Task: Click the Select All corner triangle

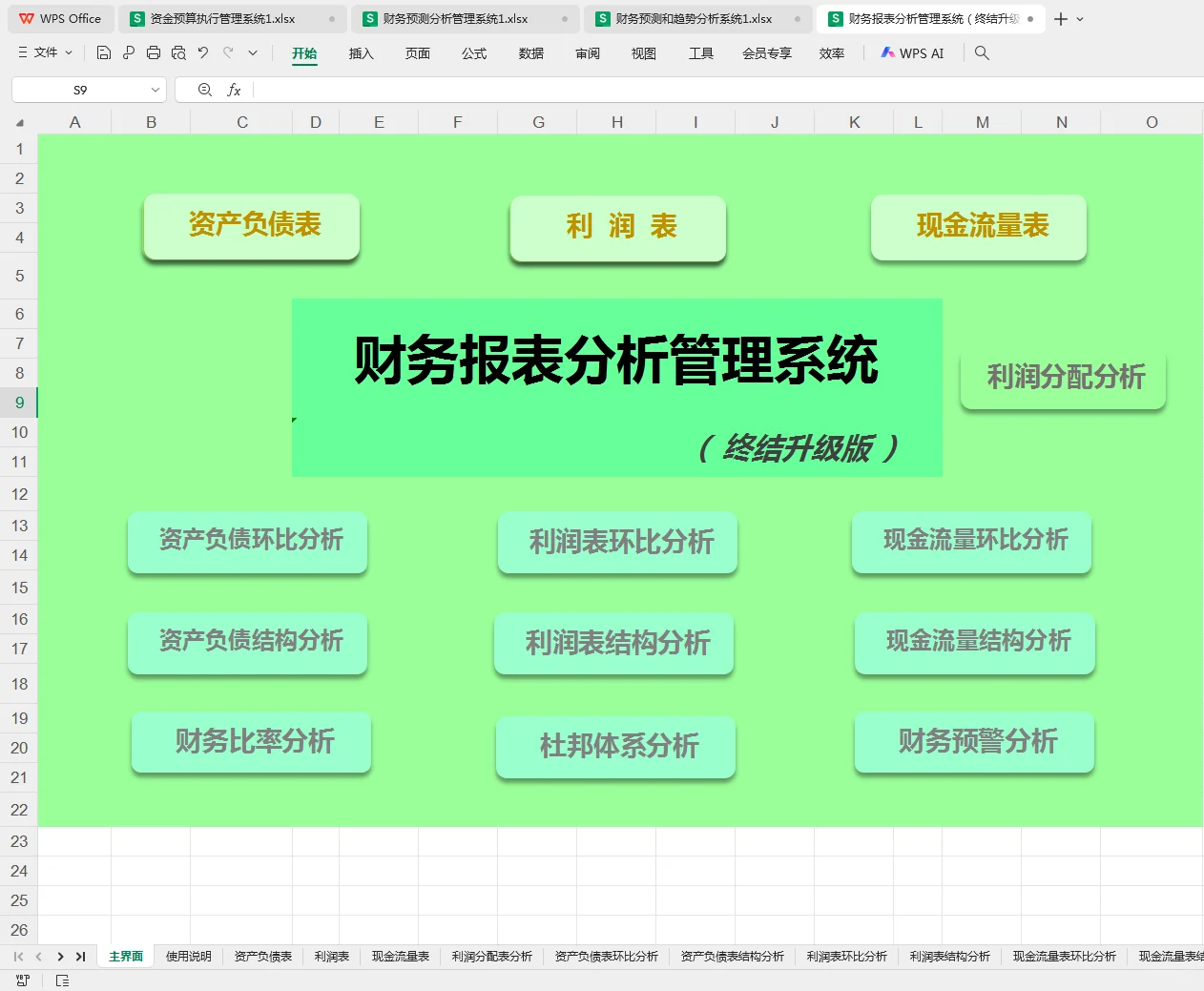Action: click(x=20, y=122)
